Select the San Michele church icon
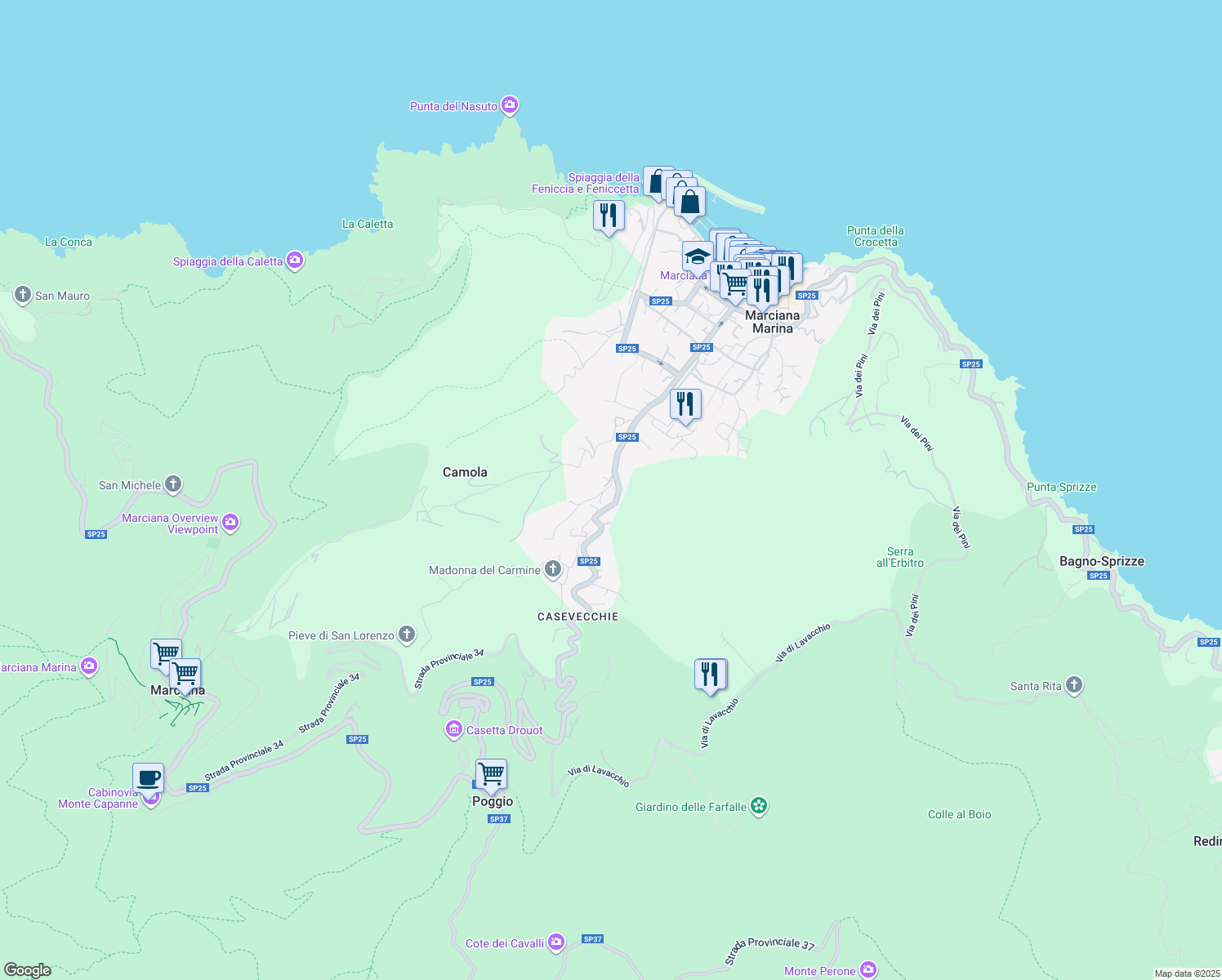 coord(173,484)
